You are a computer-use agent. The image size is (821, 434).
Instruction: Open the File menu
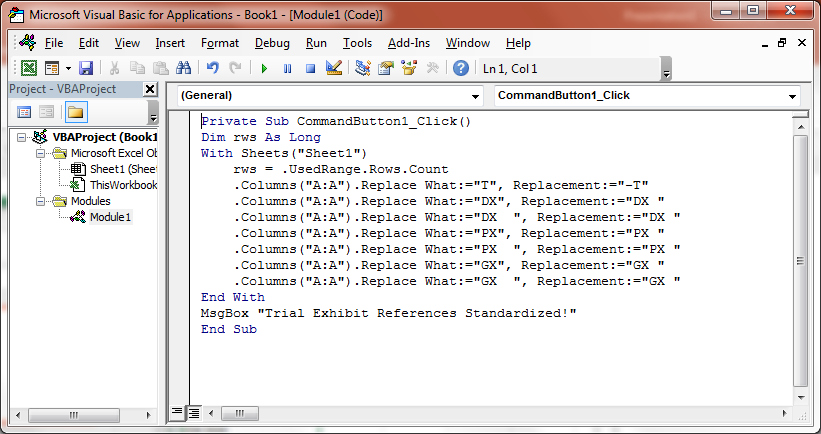coord(53,43)
